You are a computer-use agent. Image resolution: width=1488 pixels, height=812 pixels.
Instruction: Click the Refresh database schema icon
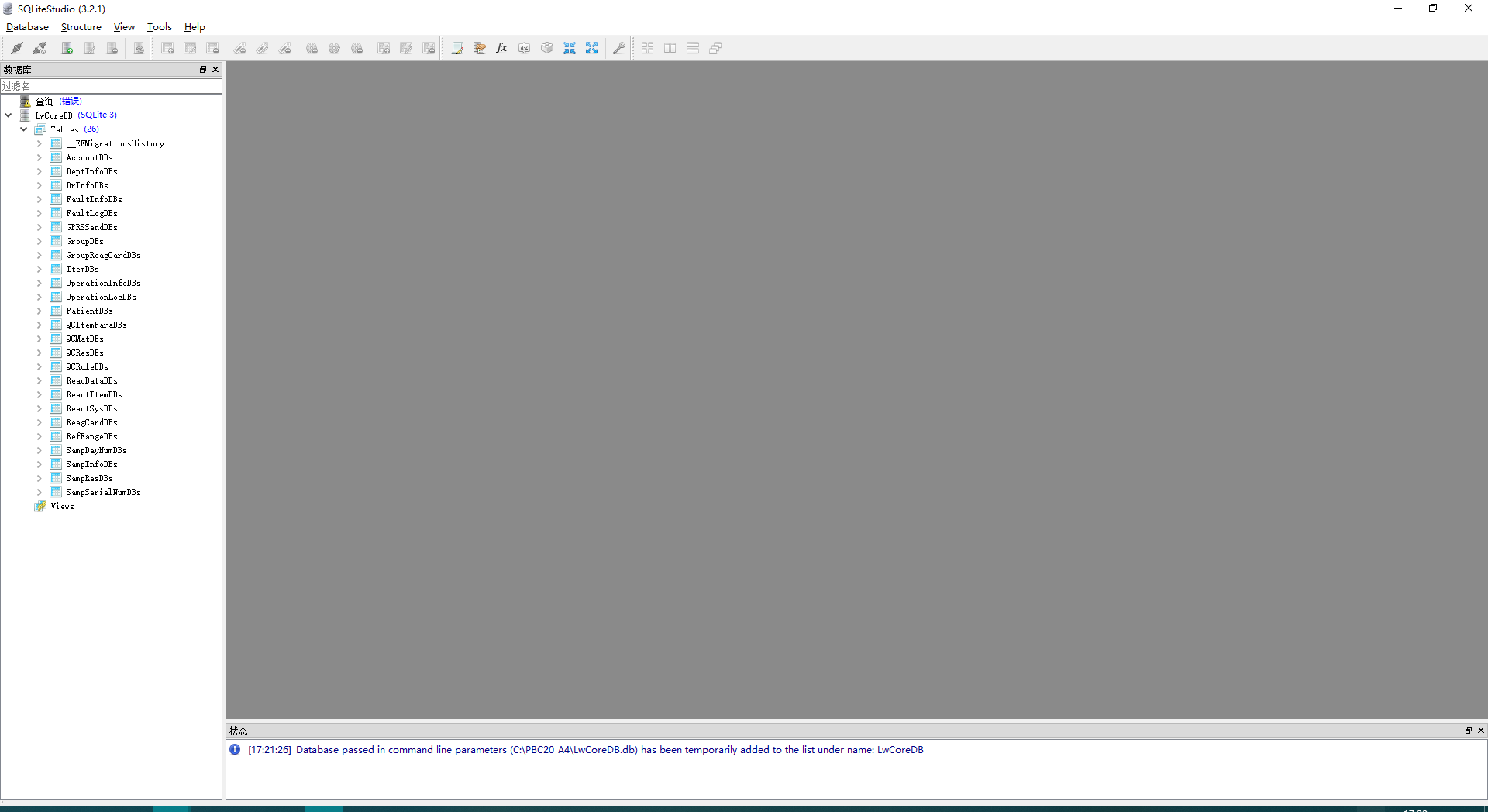coord(139,48)
